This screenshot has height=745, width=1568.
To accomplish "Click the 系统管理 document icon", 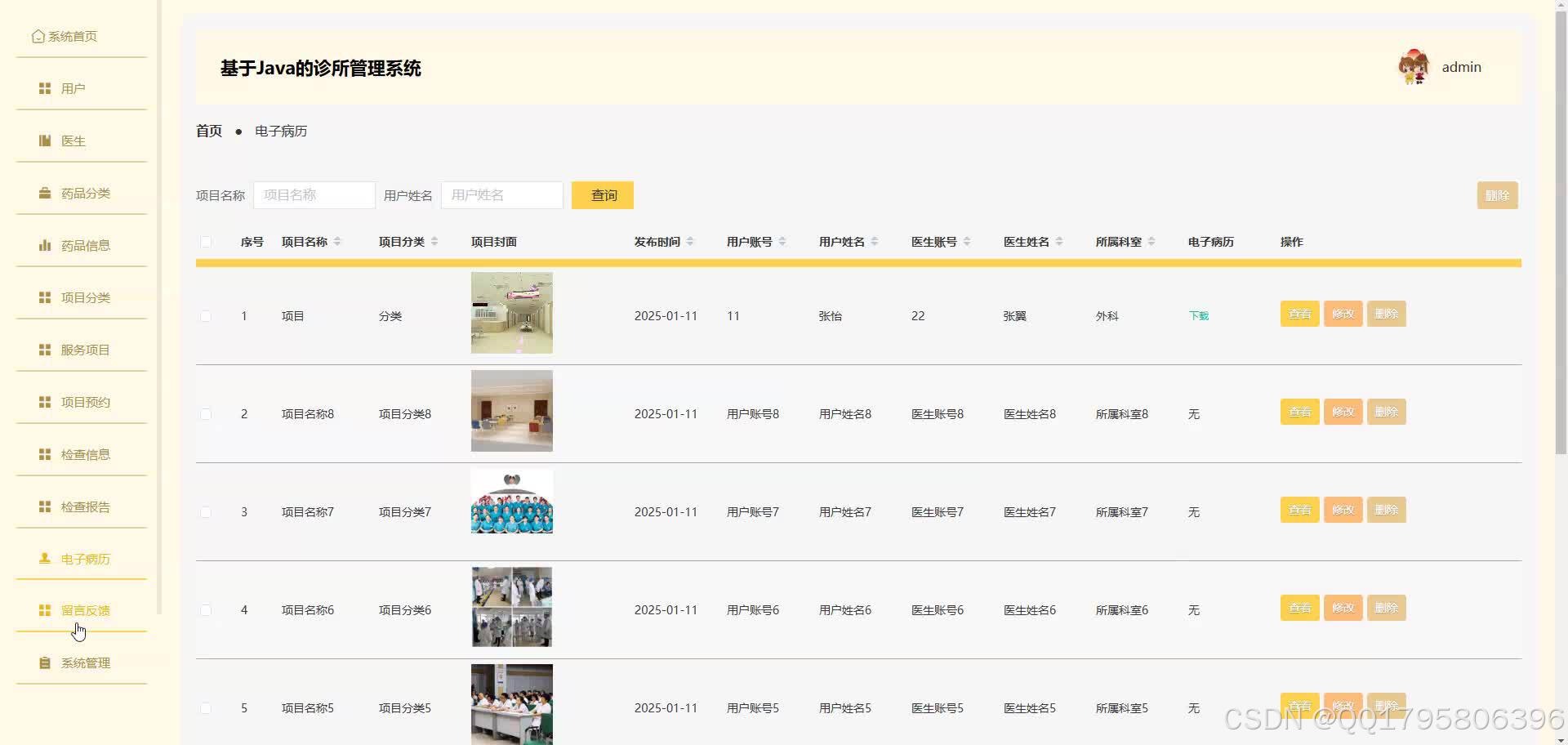I will (x=44, y=662).
